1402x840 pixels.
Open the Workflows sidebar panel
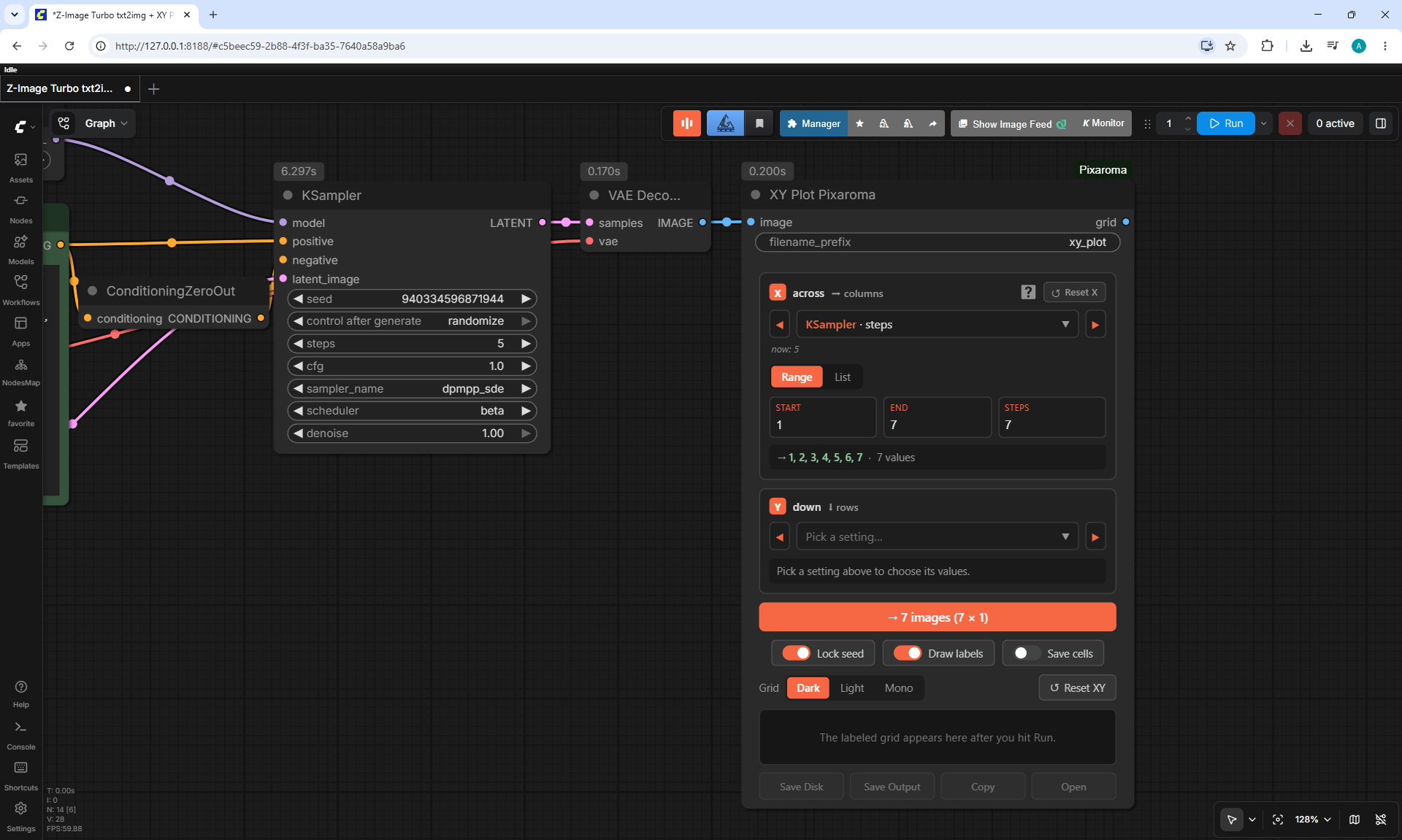pyautogui.click(x=20, y=290)
